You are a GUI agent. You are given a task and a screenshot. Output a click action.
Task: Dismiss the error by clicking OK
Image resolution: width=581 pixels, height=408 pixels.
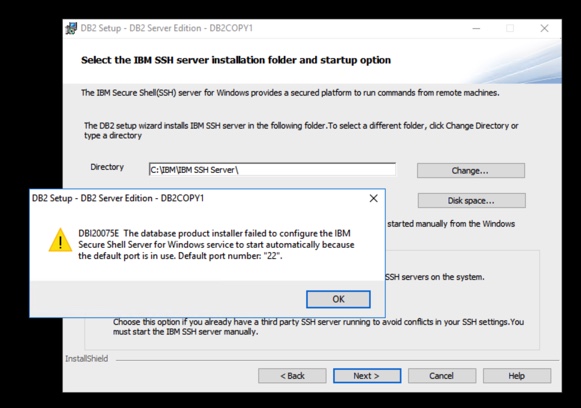(338, 299)
